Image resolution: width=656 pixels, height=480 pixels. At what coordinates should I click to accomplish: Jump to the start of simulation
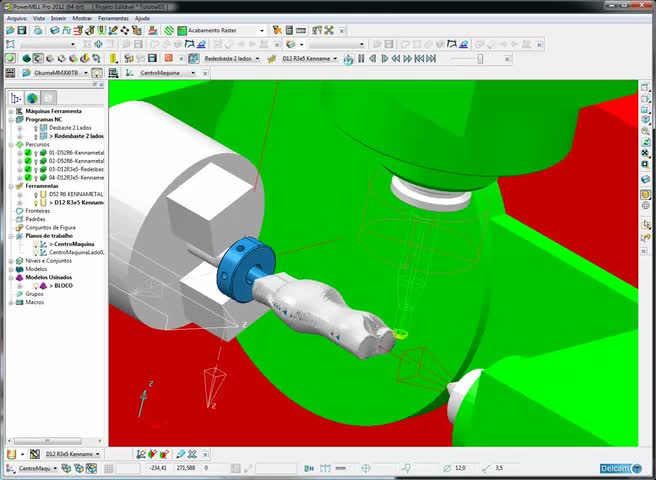419,59
